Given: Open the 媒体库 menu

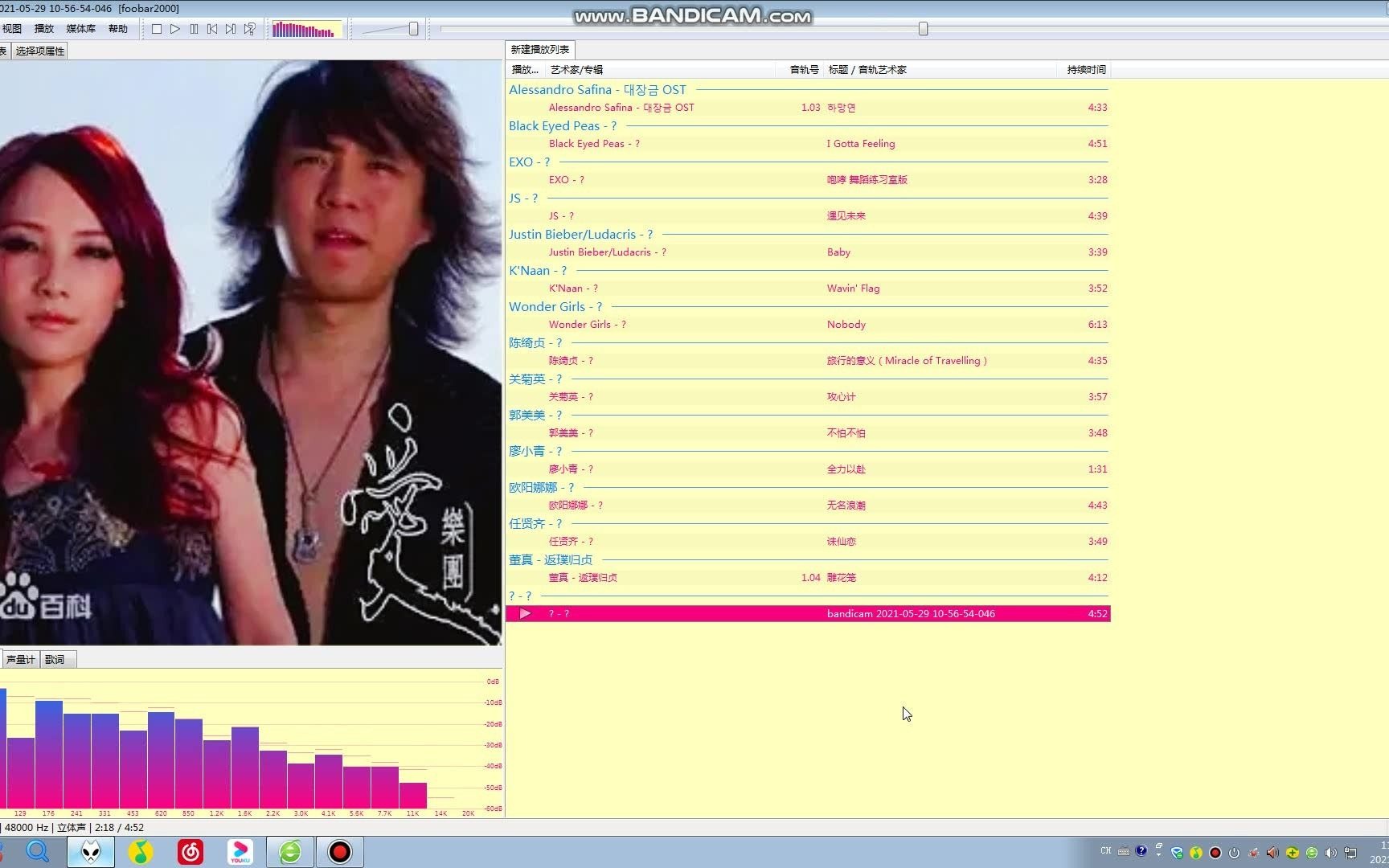Looking at the screenshot, I should (x=80, y=29).
